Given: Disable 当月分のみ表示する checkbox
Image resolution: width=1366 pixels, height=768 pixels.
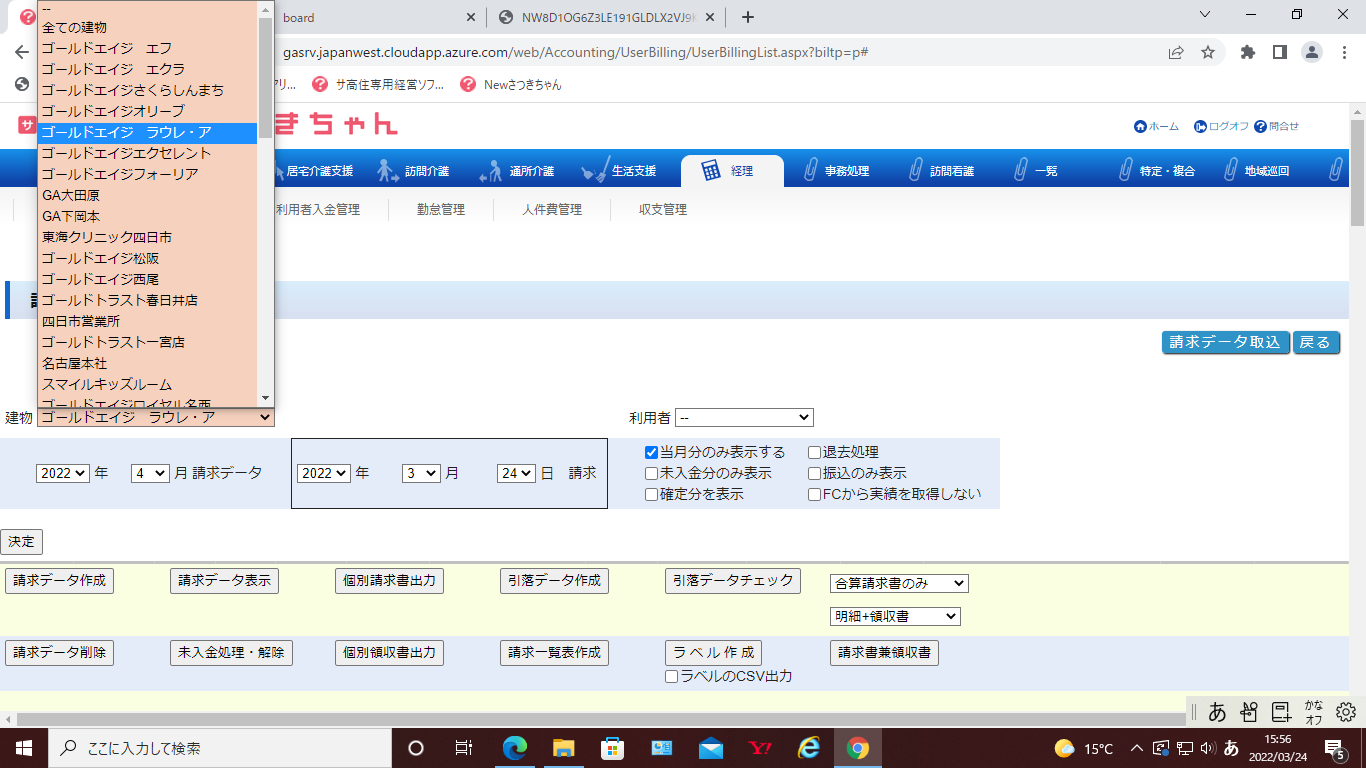Looking at the screenshot, I should [x=652, y=452].
